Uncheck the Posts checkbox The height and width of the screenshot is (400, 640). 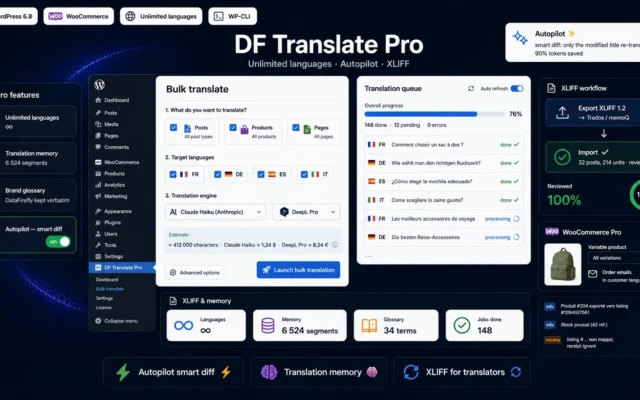pyautogui.click(x=173, y=128)
